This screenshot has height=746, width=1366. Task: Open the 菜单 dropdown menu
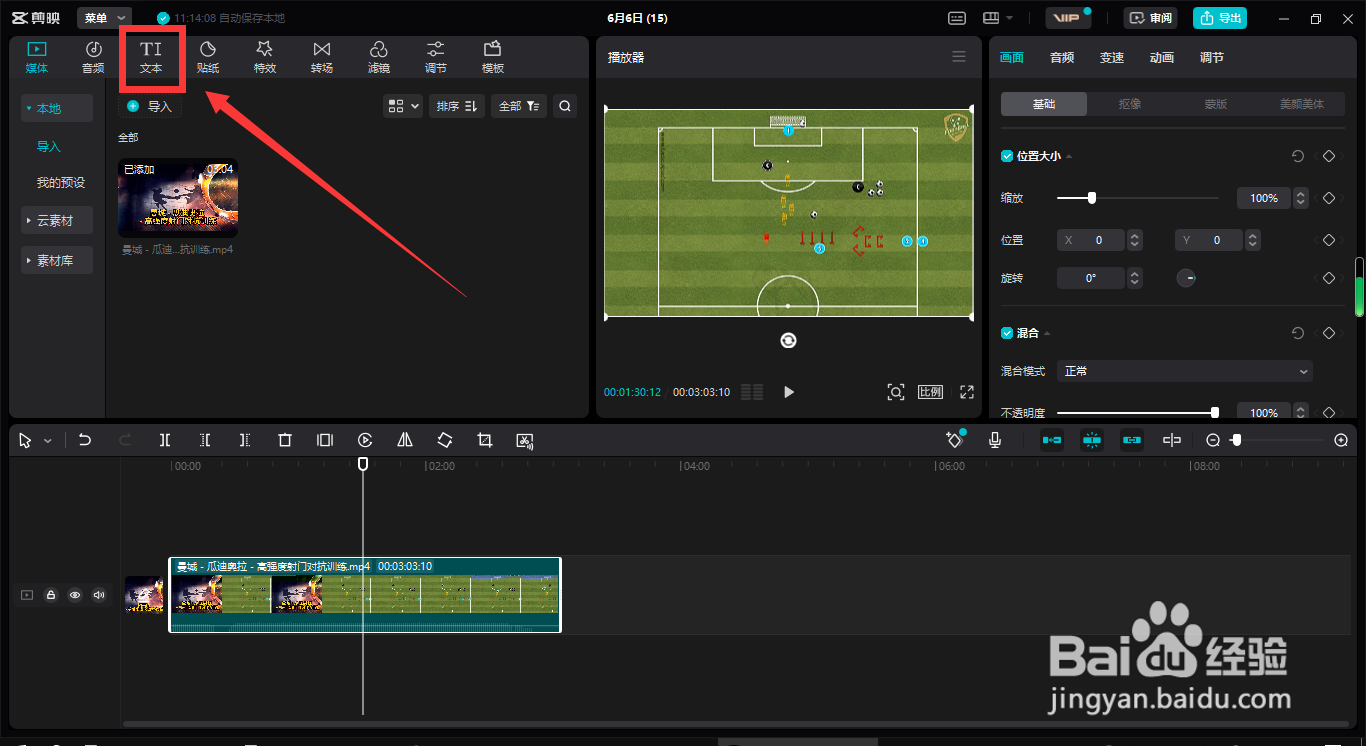pos(104,18)
